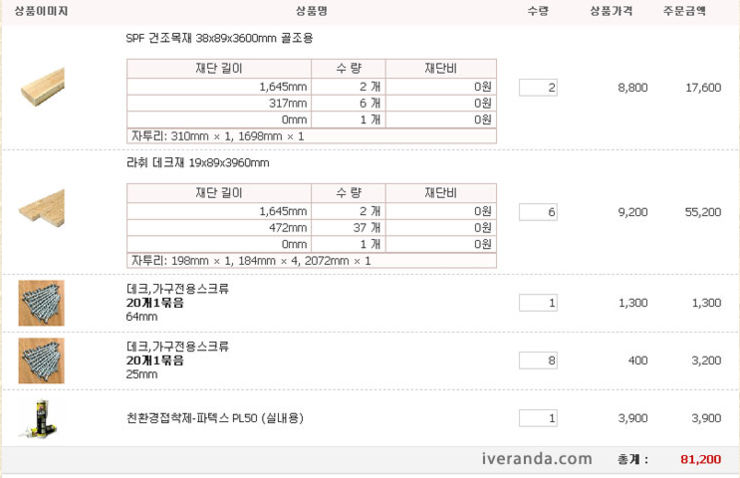This screenshot has height=478, width=740.
Task: Select quantity box showing 8 for 25mm screws
Action: tap(538, 361)
